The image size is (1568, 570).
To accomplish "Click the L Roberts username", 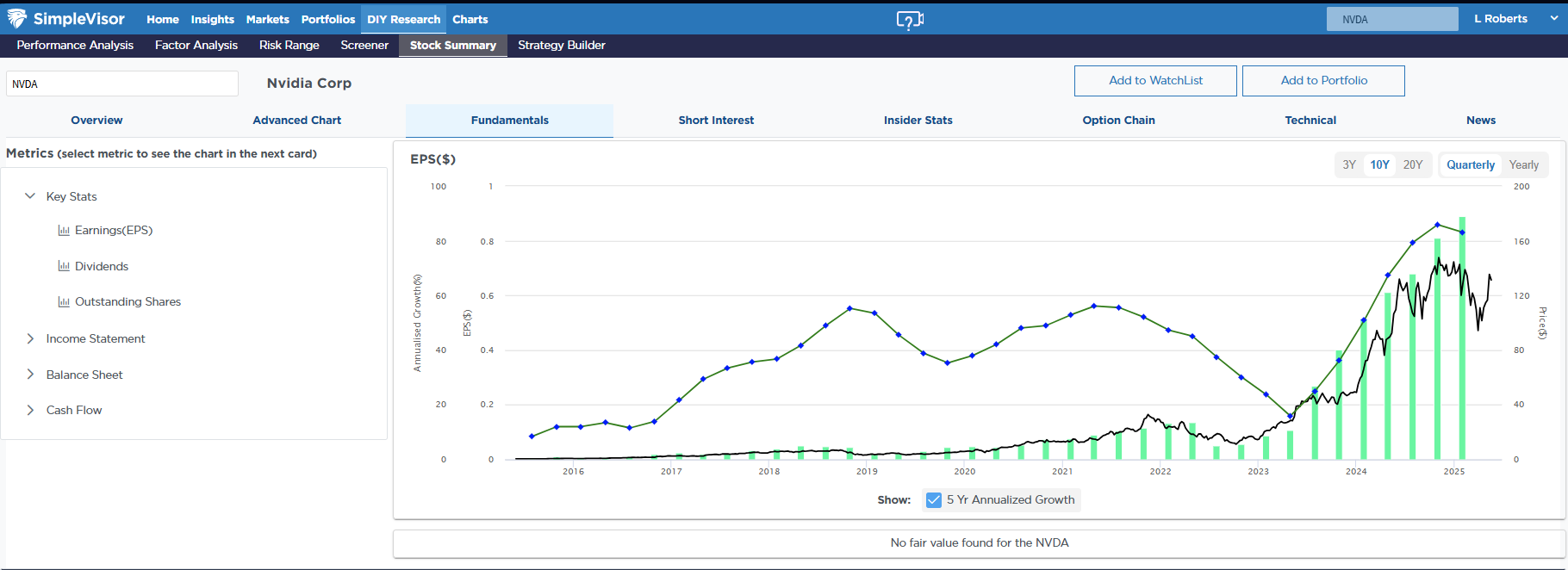I will click(x=1501, y=18).
